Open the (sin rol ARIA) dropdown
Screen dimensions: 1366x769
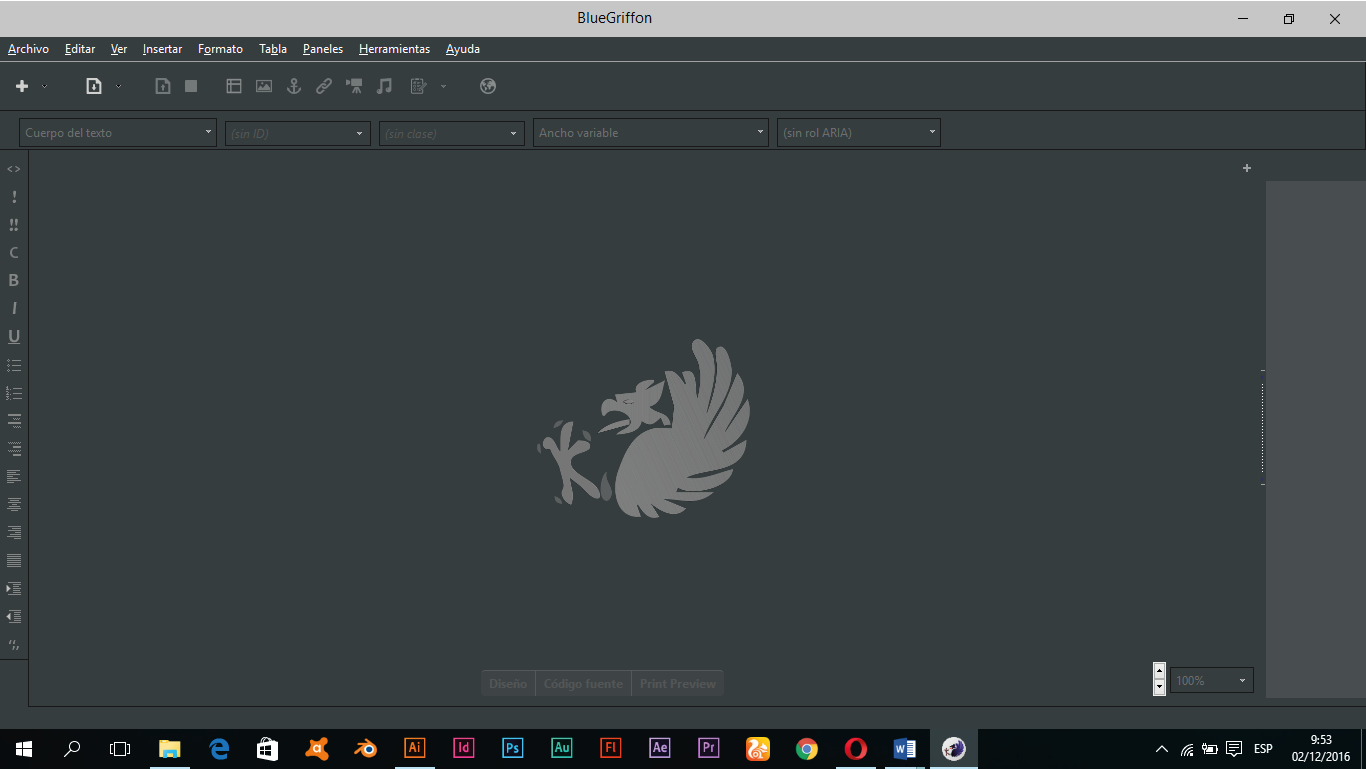pos(858,133)
